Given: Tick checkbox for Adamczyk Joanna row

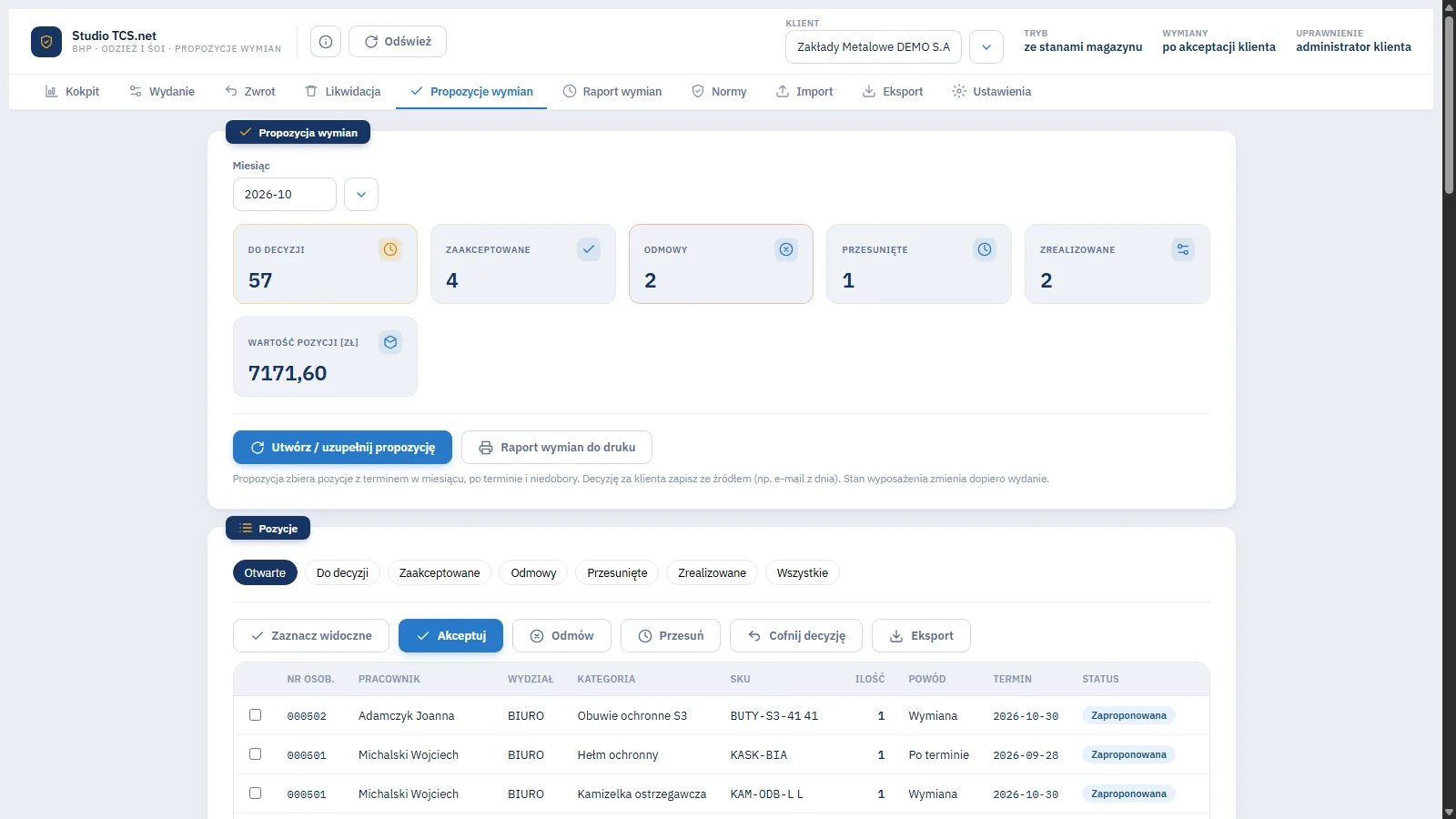Looking at the screenshot, I should click(x=255, y=715).
